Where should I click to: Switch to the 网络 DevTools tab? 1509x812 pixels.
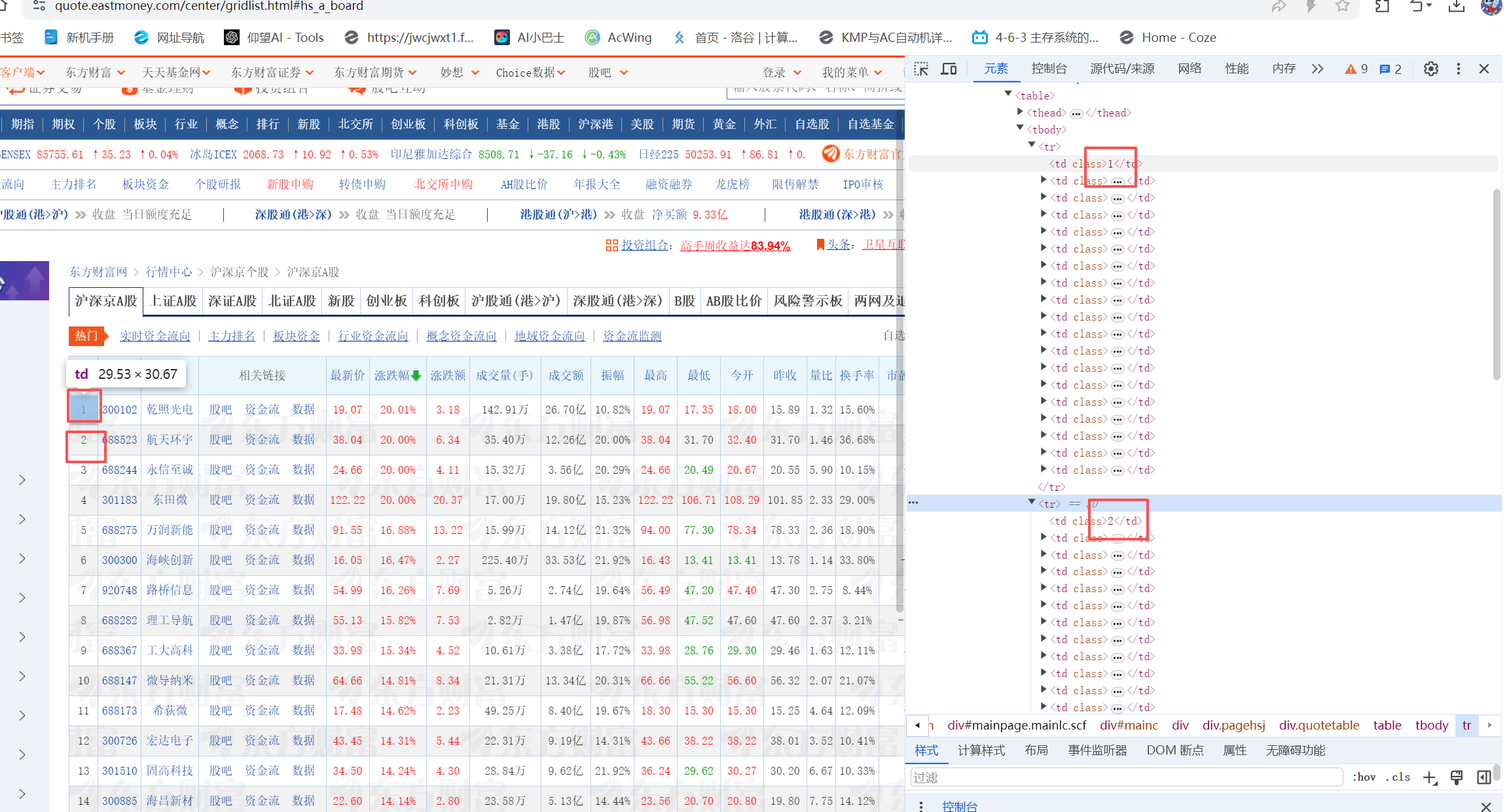[x=1189, y=69]
